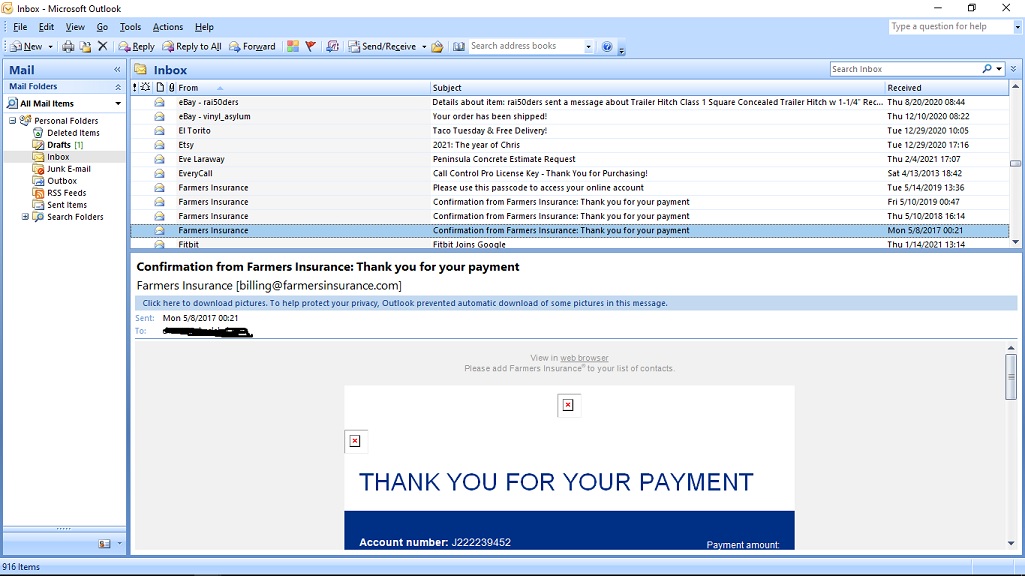
Task: Sort by Reminder bell column header
Action: [x=146, y=87]
